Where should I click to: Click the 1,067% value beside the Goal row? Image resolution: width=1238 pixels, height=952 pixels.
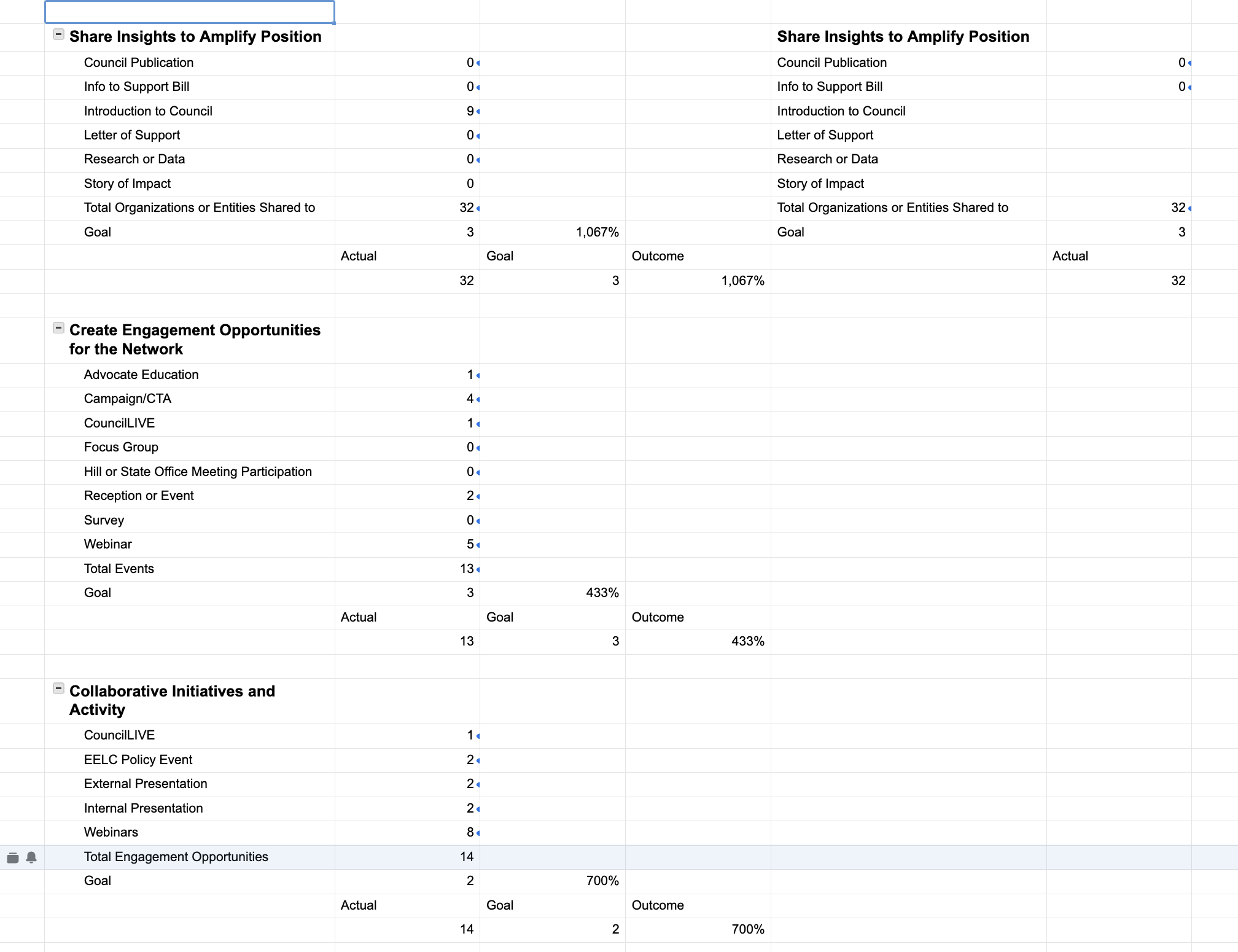click(597, 232)
